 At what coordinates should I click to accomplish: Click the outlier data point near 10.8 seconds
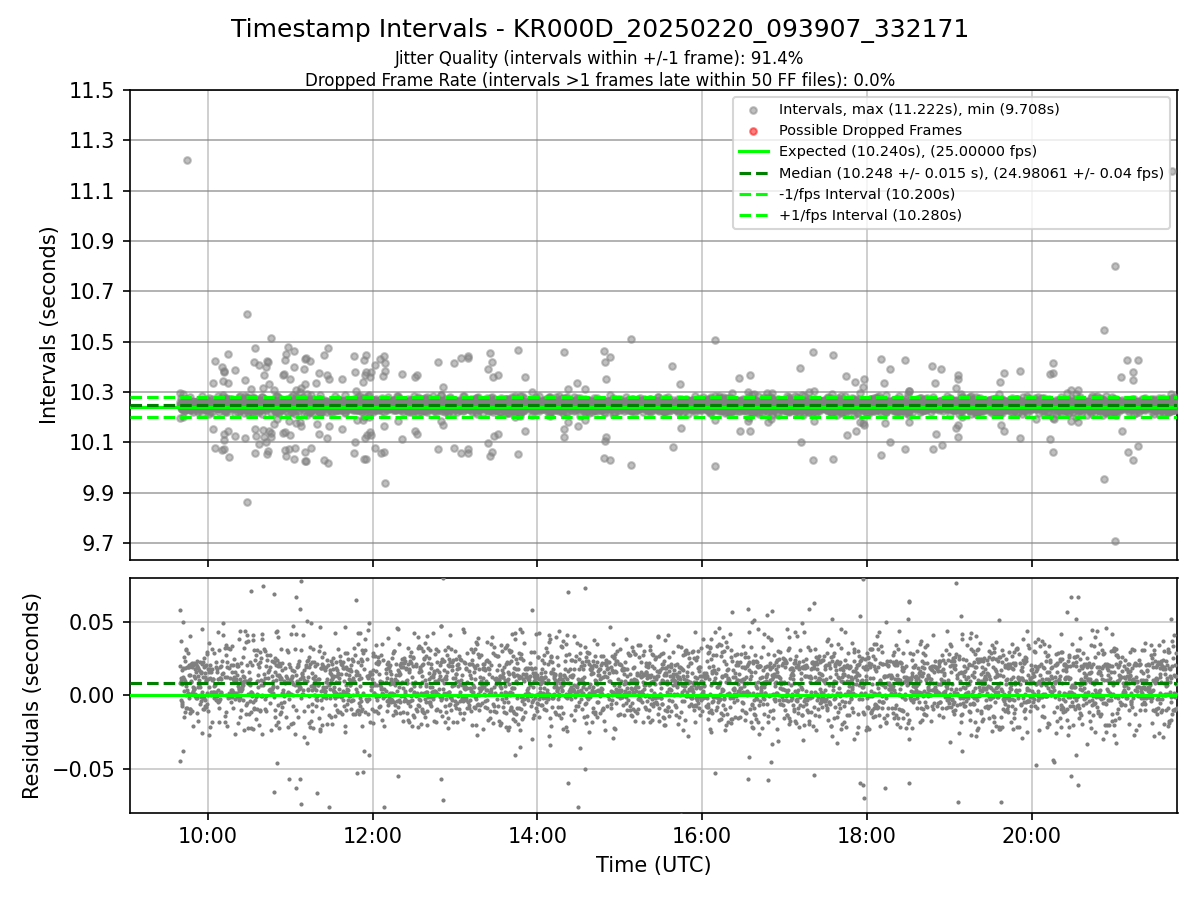click(1115, 266)
